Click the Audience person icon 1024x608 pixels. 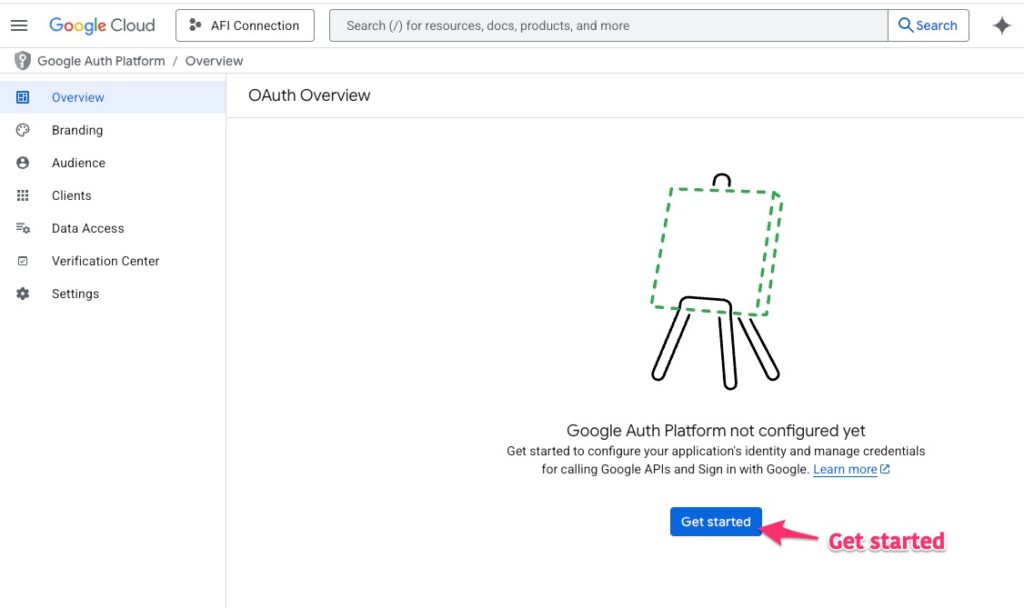coord(23,163)
